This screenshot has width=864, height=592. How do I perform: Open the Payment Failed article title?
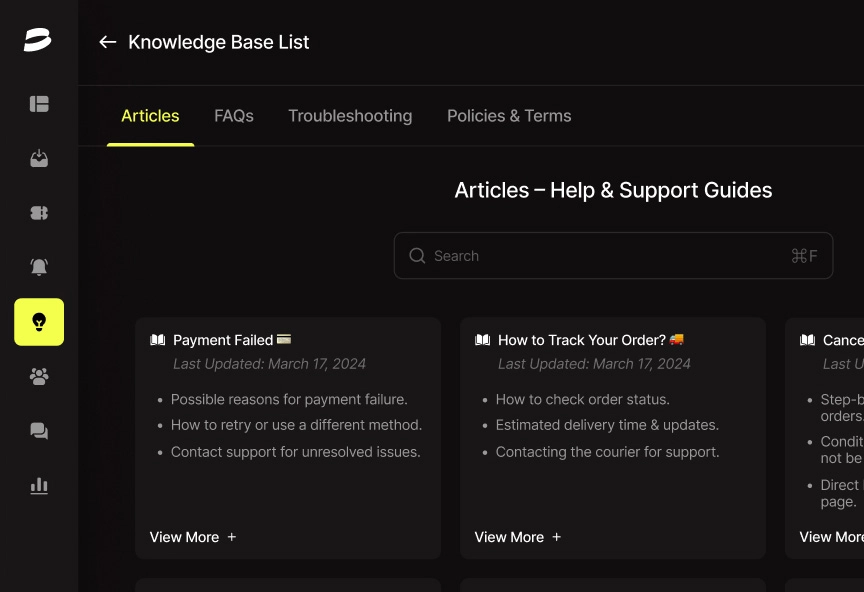click(223, 340)
